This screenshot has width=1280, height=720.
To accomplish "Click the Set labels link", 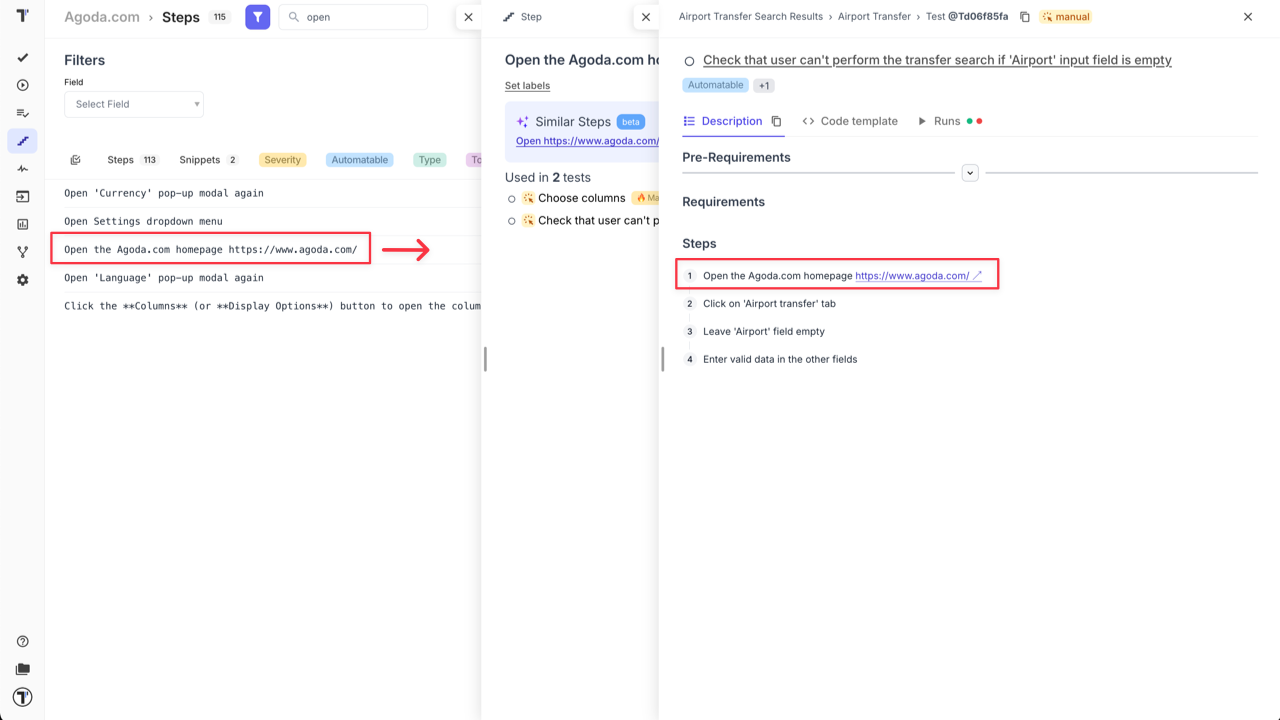I will pos(527,85).
